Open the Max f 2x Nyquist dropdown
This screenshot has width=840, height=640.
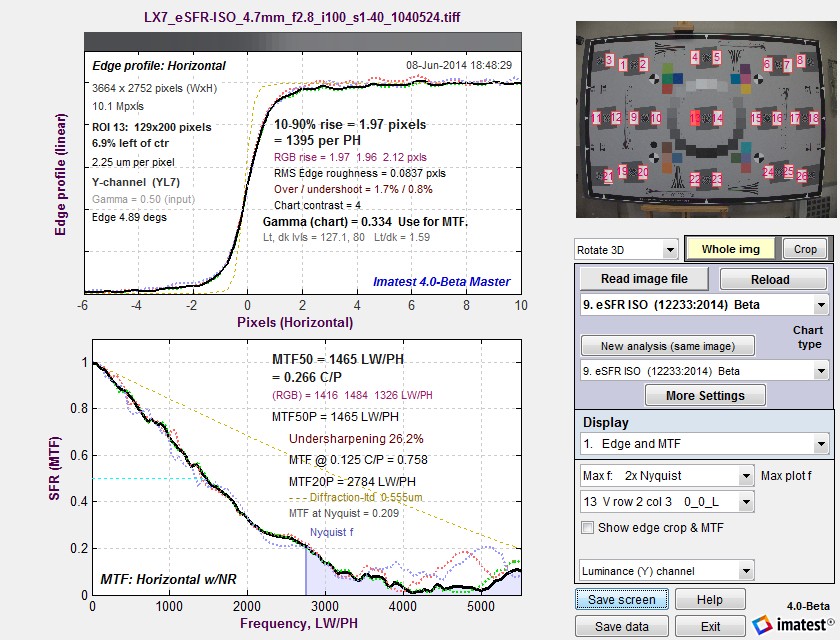click(667, 476)
